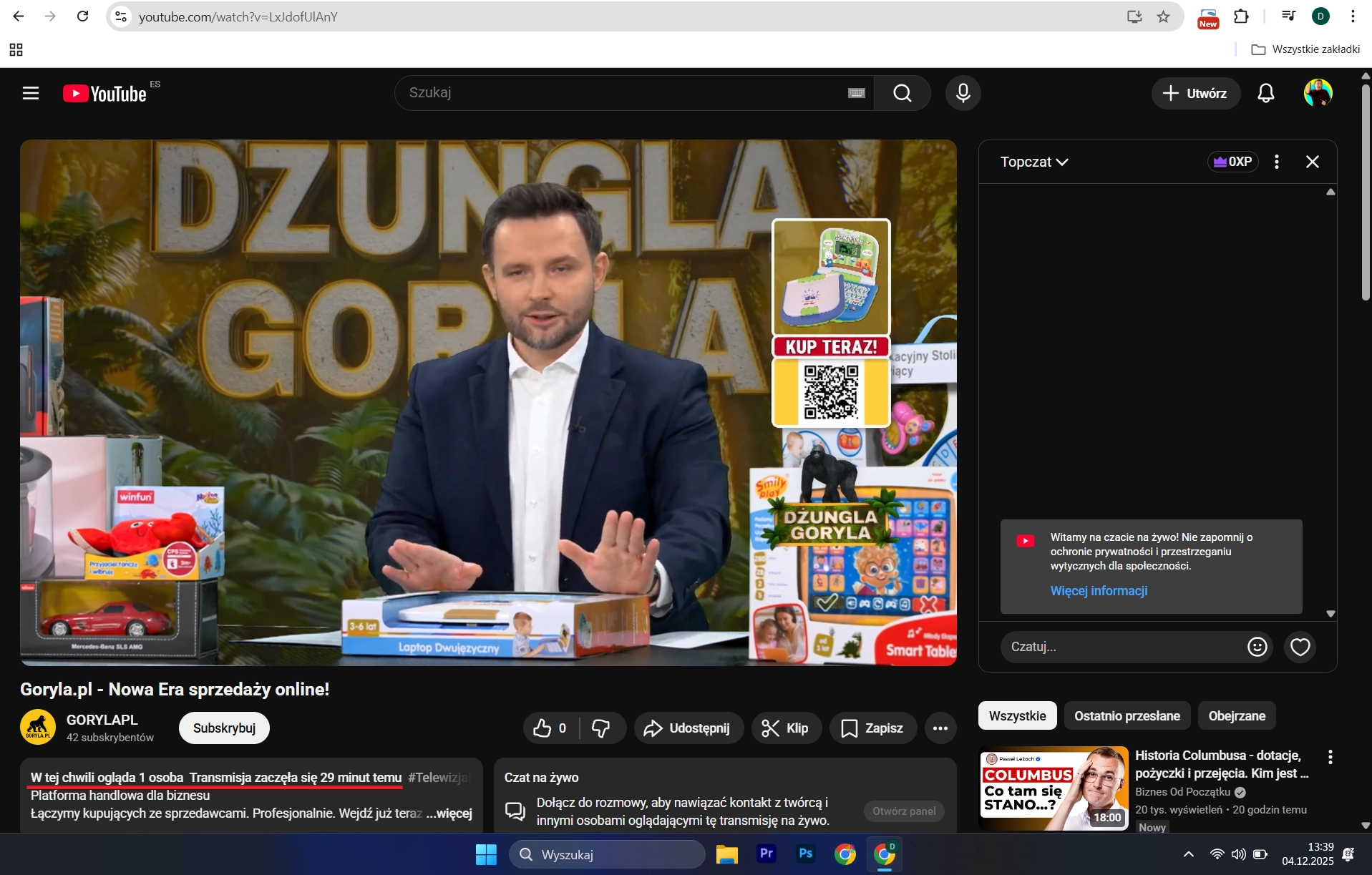
Task: Click the Udostępnij share button
Action: click(x=688, y=728)
